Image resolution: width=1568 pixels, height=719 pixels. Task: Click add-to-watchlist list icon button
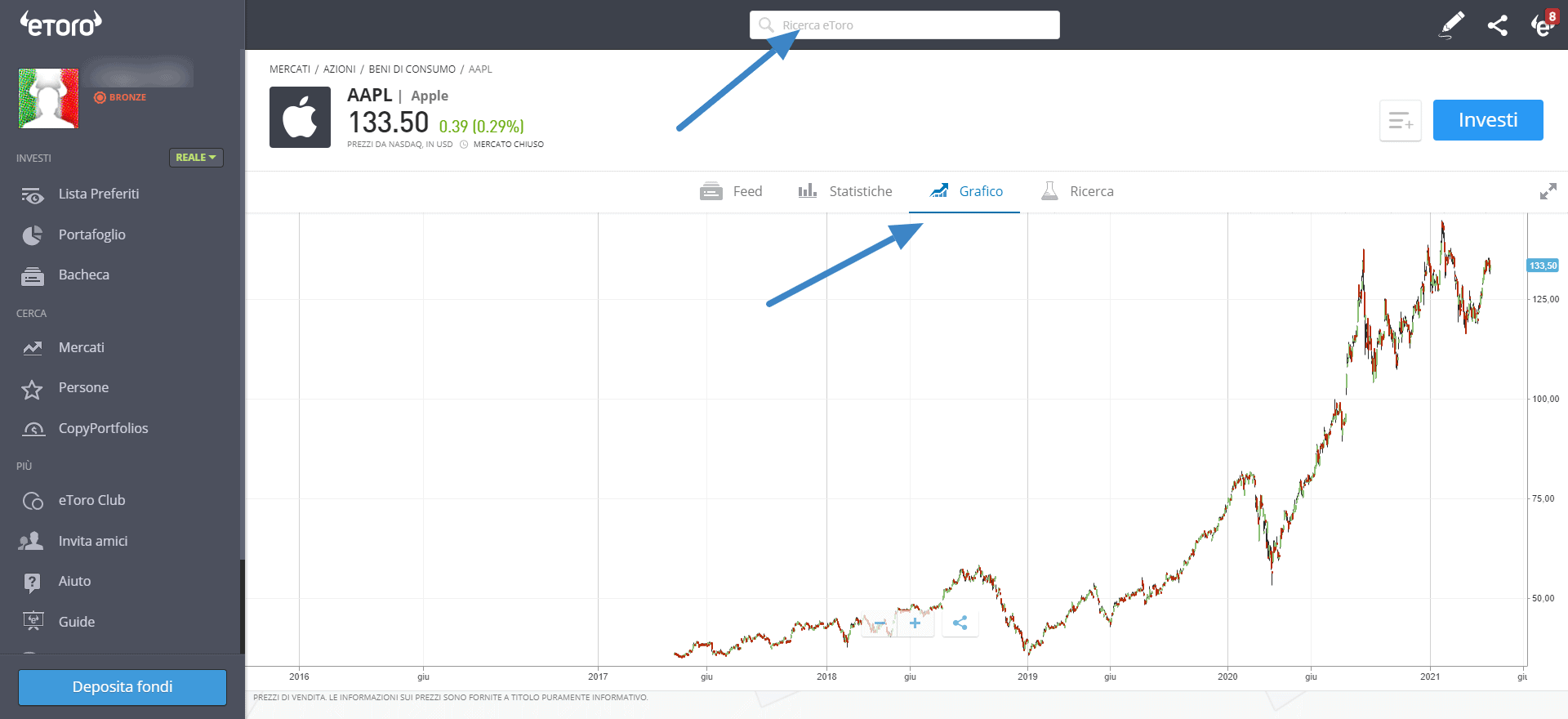click(1401, 121)
